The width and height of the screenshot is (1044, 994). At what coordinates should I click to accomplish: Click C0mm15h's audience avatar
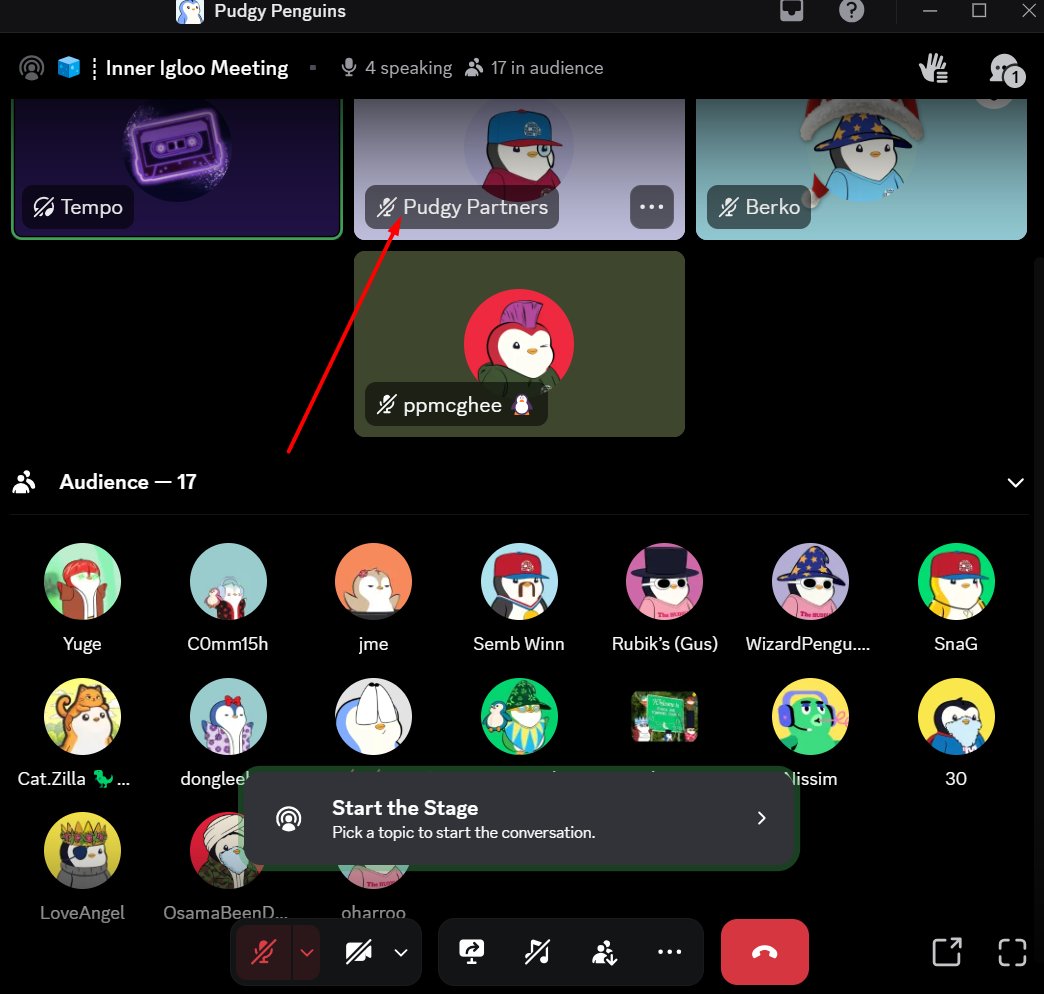point(228,581)
